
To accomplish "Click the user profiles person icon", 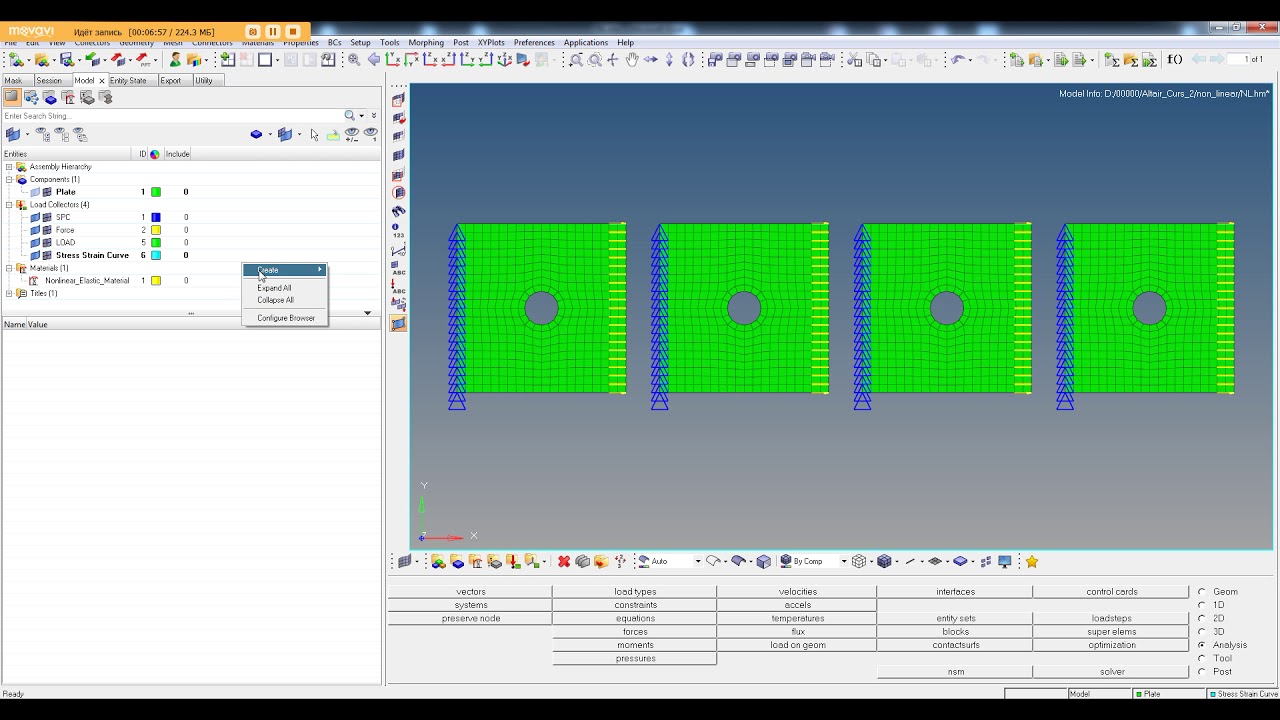I will click(x=175, y=60).
